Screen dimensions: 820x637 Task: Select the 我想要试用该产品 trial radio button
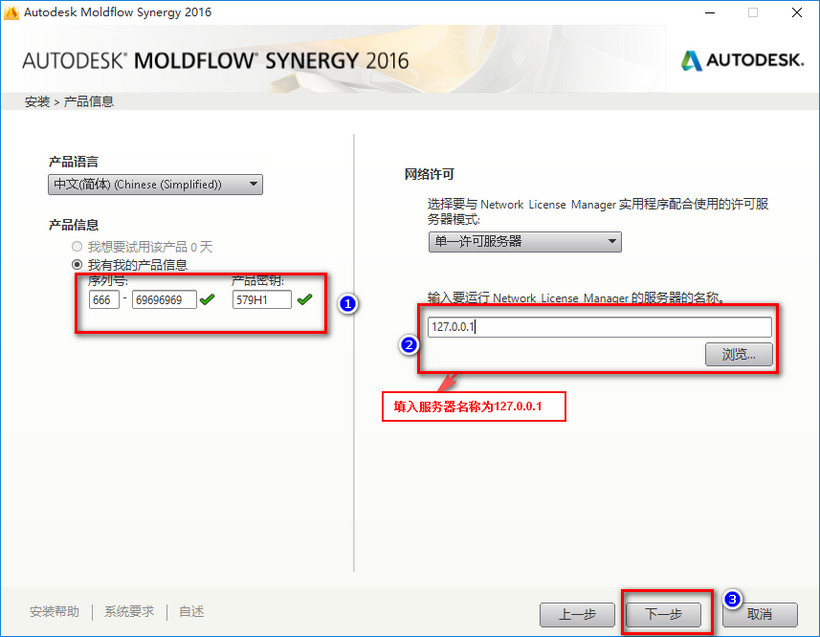tap(77, 245)
